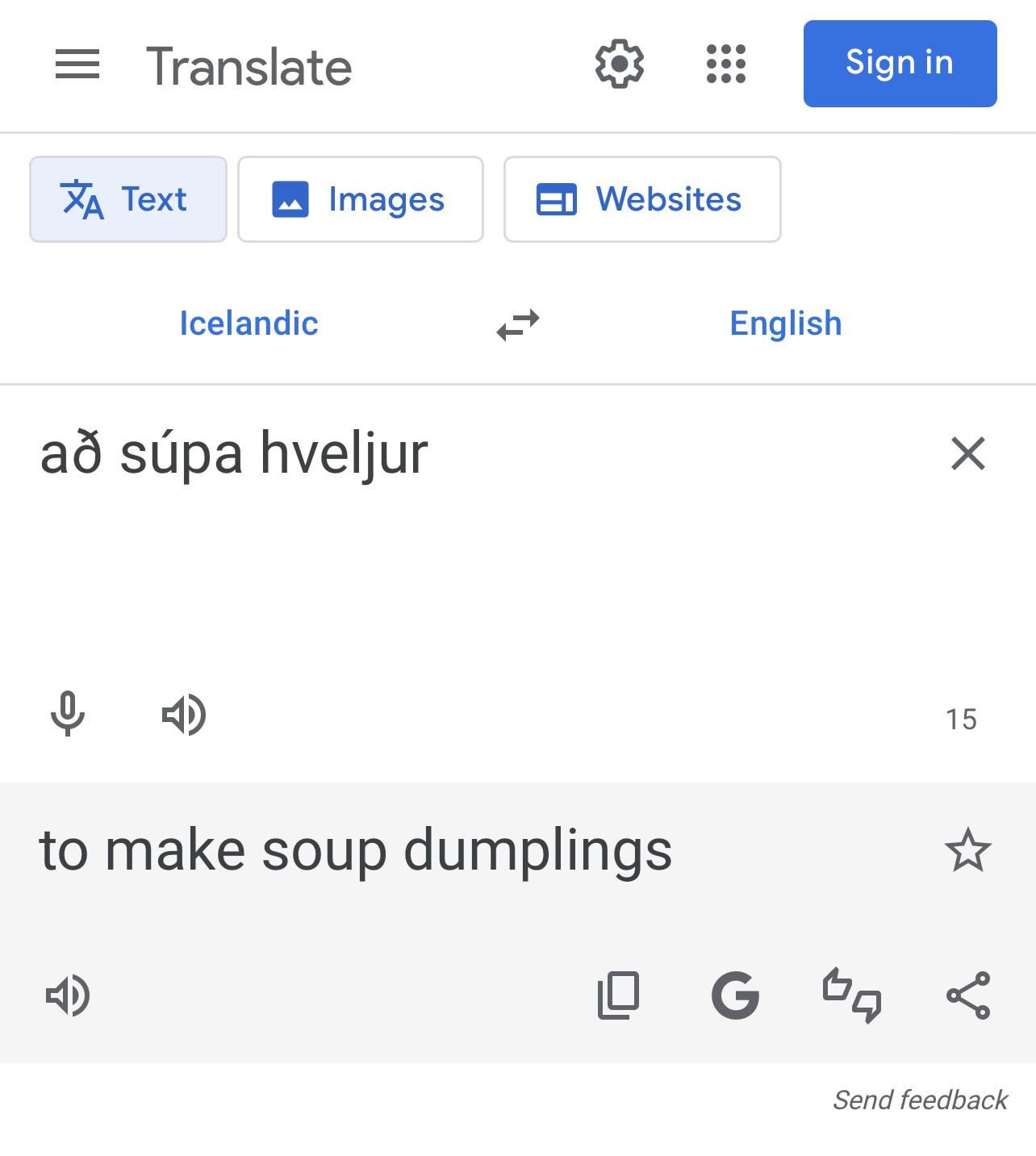Listen to the Icelandic source text
This screenshot has width=1036, height=1156.
pyautogui.click(x=184, y=714)
